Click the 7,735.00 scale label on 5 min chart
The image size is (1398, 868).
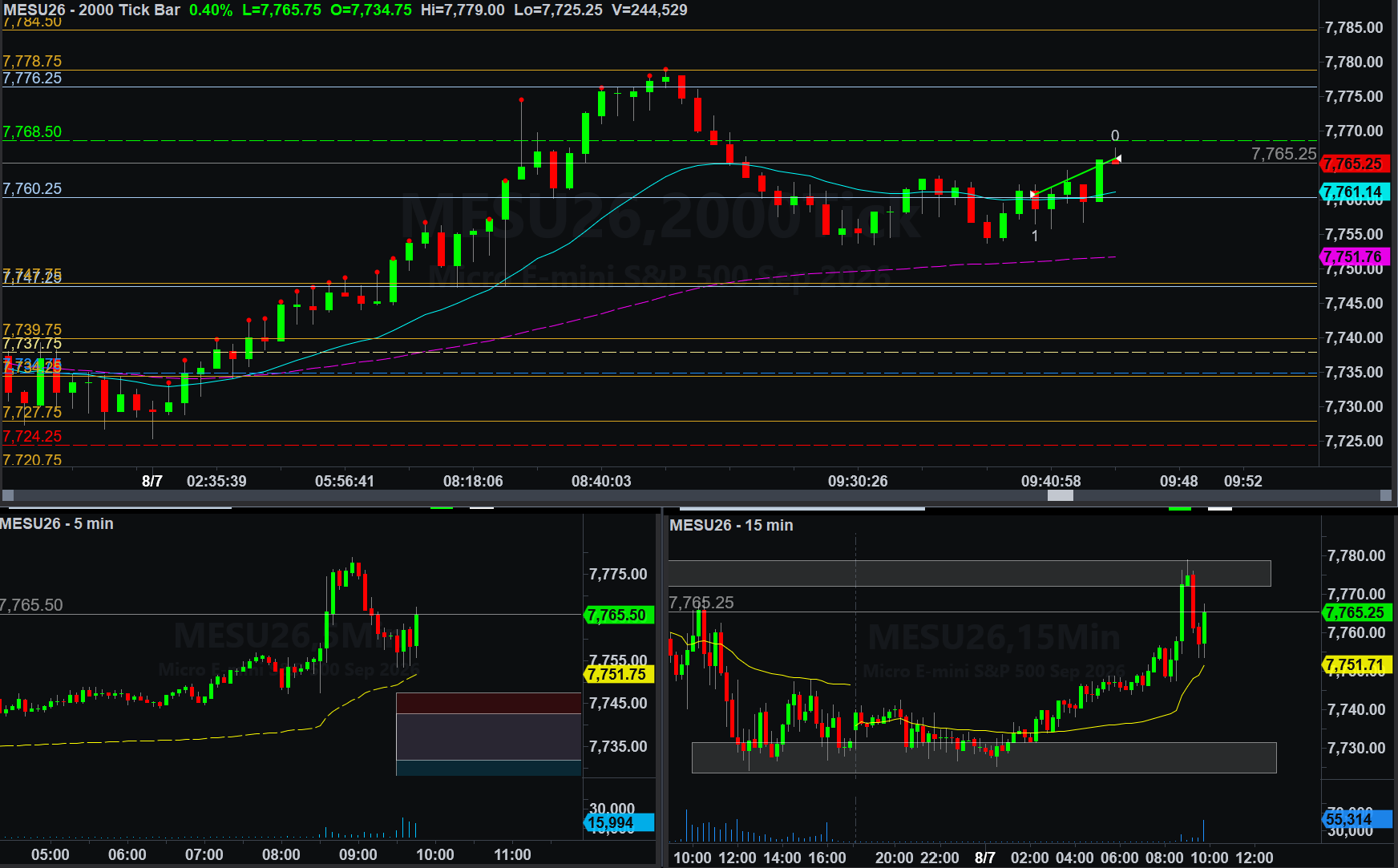click(618, 747)
